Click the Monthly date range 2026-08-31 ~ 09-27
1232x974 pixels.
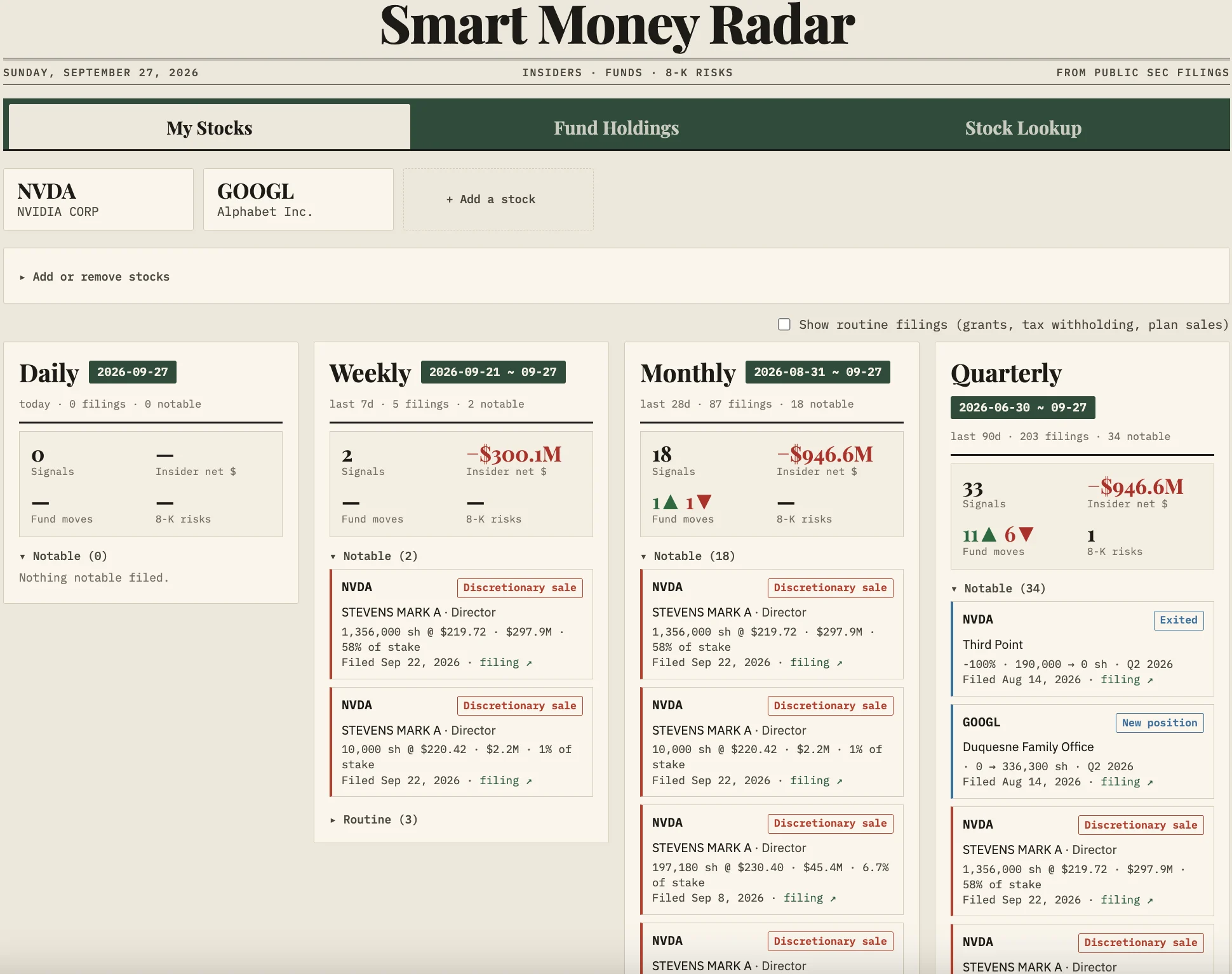(818, 372)
